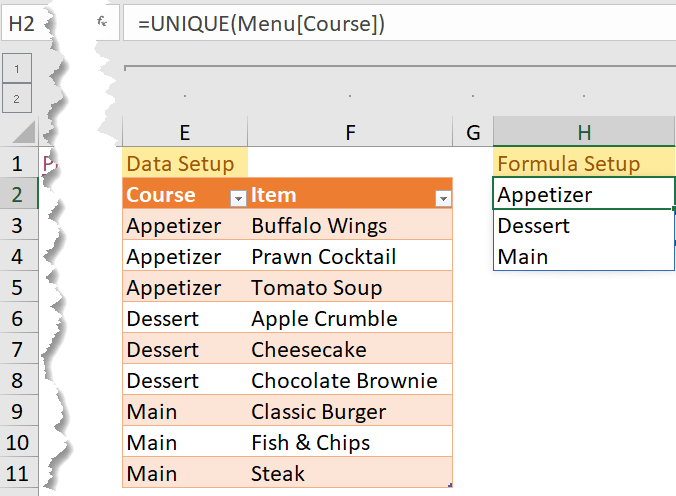Click the table resize handle below Steak

click(450, 484)
